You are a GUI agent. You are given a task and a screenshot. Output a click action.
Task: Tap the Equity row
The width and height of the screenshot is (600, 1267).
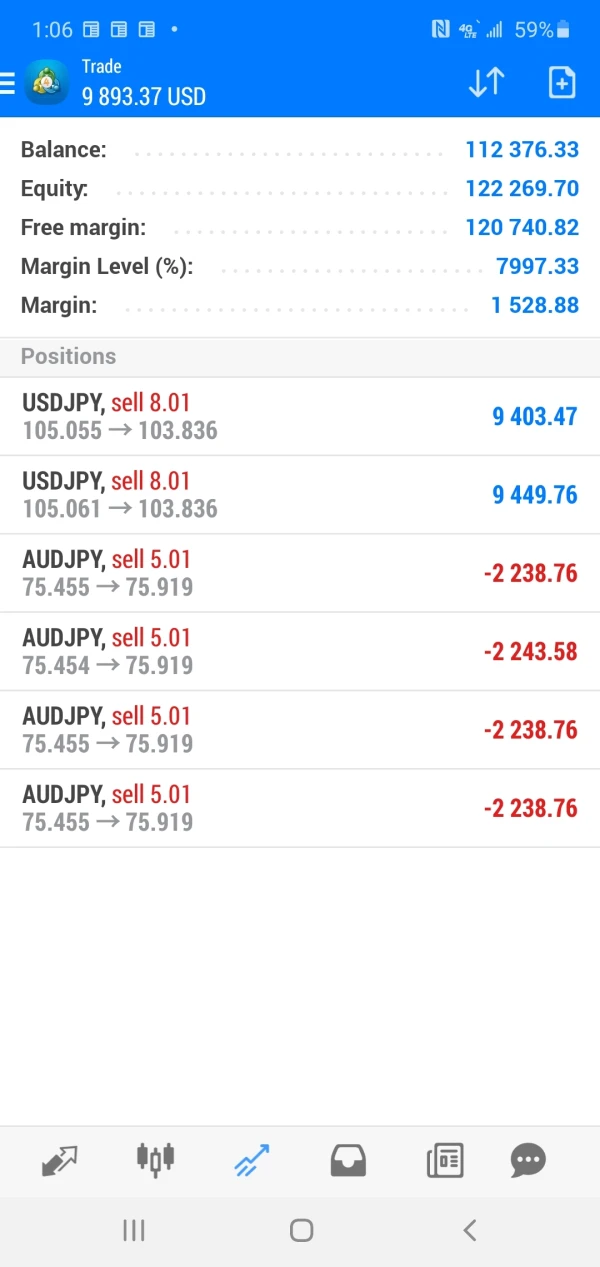click(x=300, y=188)
